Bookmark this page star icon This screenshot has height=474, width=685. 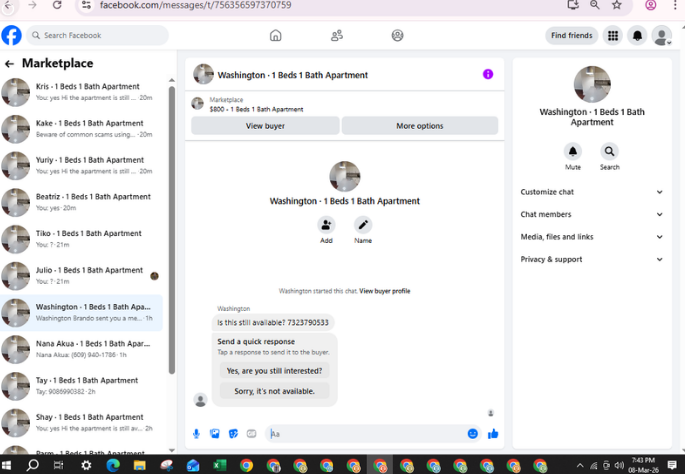(x=616, y=5)
